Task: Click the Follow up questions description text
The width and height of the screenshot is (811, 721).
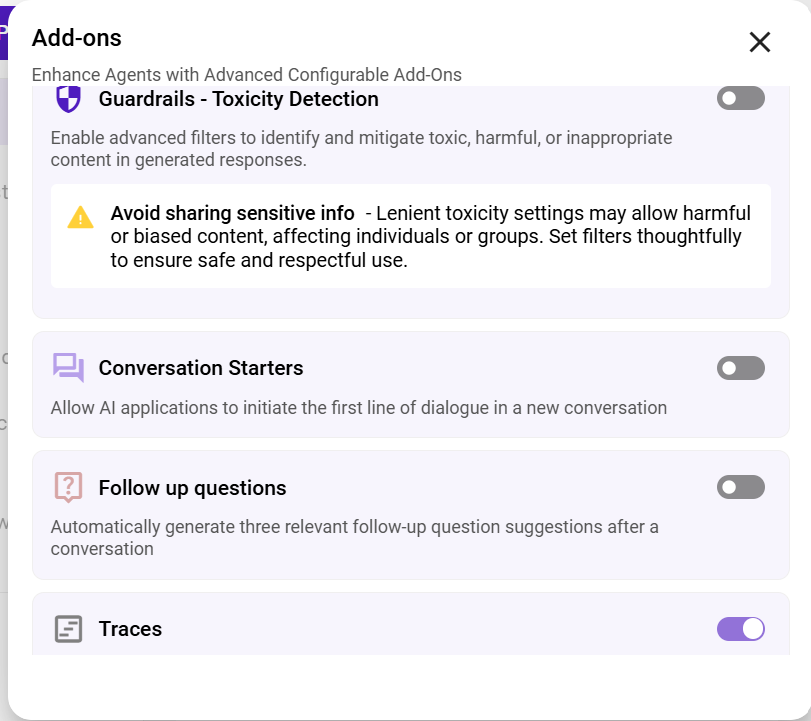Action: point(354,537)
